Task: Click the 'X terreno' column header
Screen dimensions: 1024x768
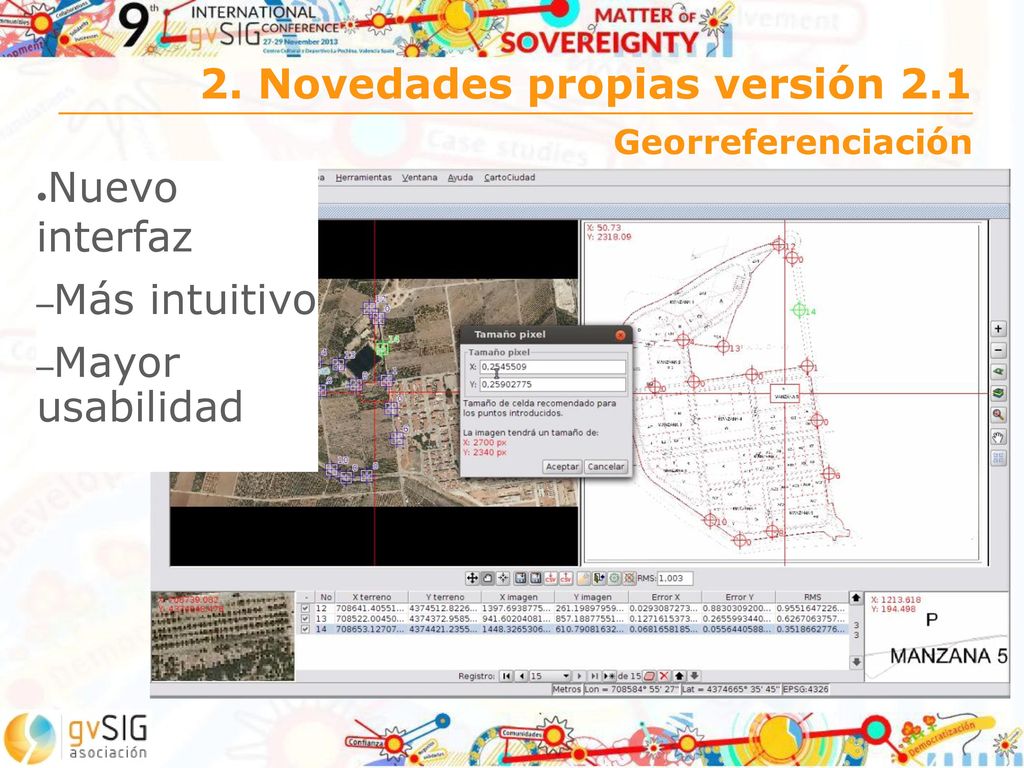Action: click(372, 597)
